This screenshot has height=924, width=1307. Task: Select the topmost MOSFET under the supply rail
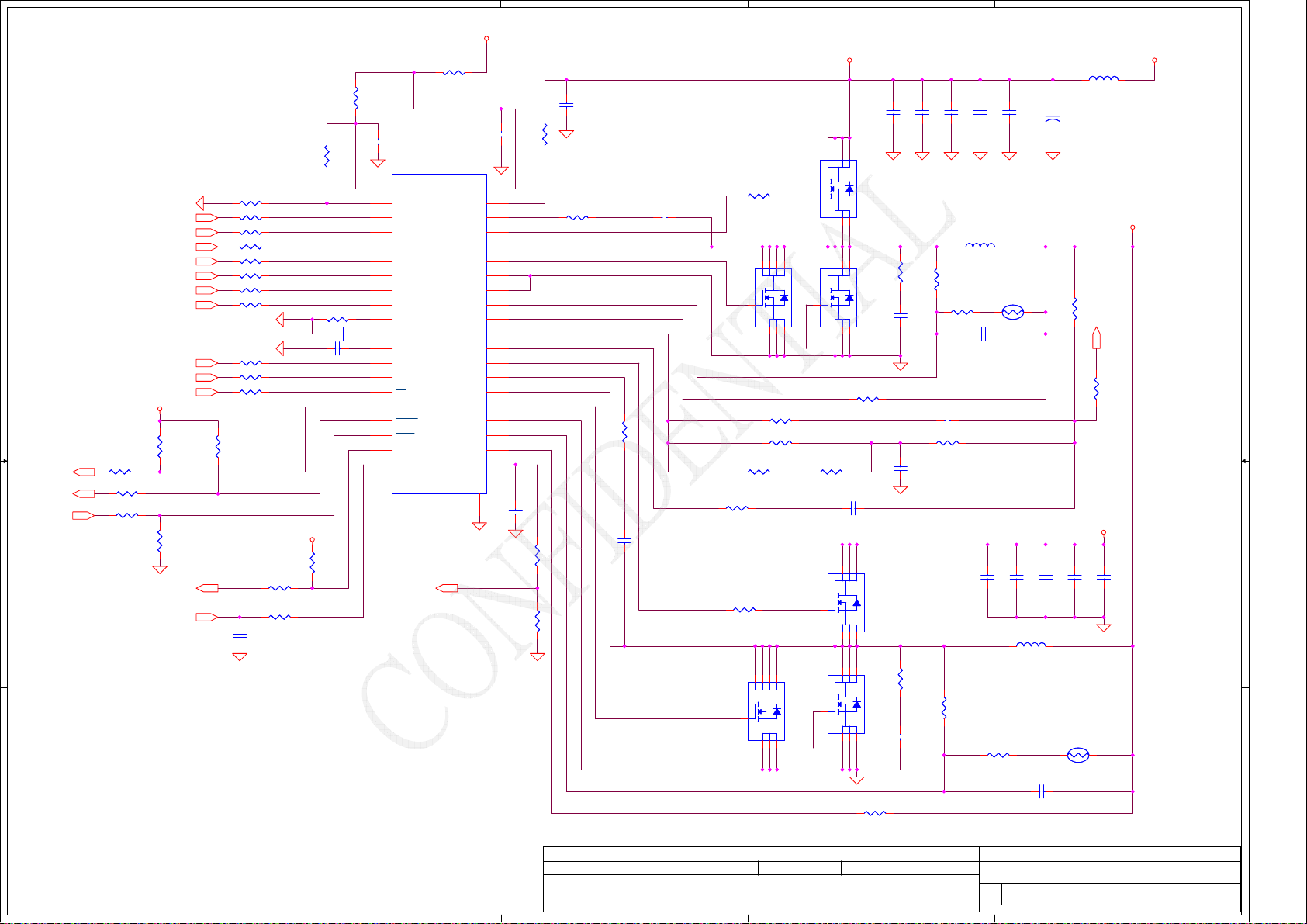coord(838,189)
